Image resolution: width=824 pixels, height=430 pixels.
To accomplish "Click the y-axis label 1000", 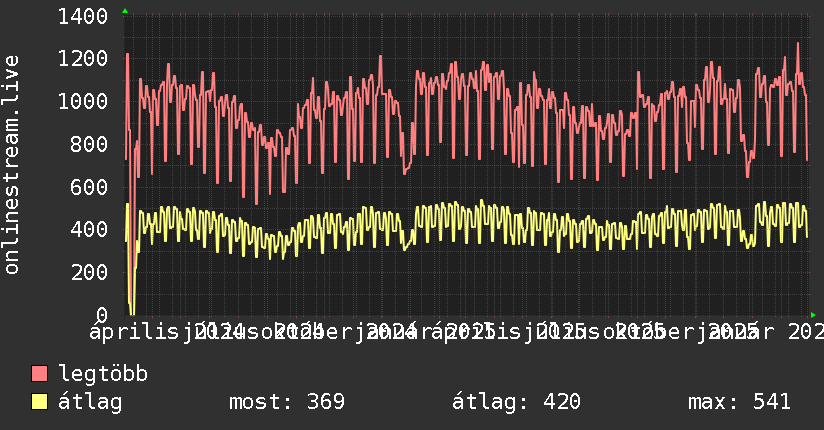I will (83, 101).
